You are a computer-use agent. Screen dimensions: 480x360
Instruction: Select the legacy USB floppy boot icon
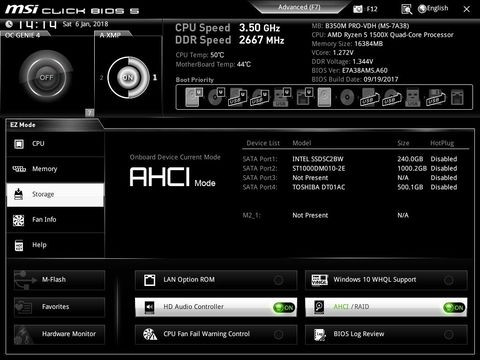[436, 97]
